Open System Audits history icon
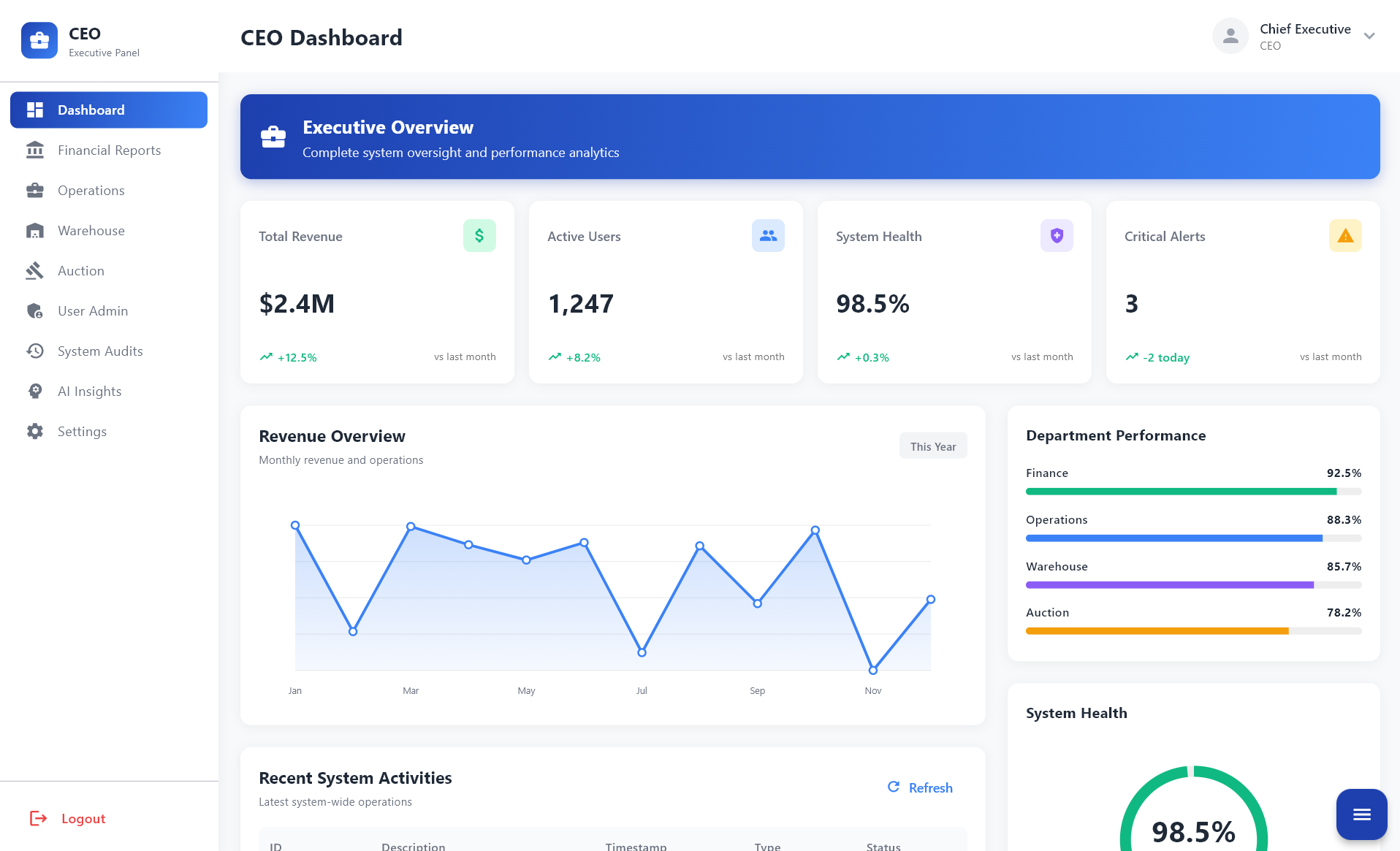 [x=34, y=351]
